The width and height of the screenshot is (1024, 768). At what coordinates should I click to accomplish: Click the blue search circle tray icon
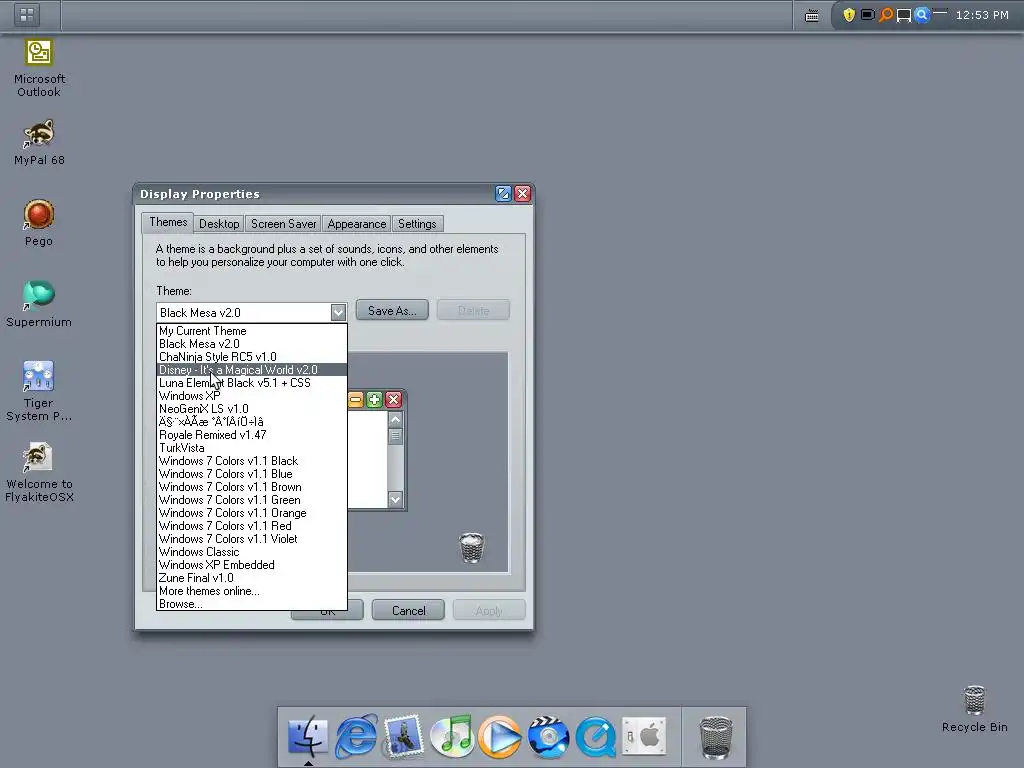pyautogui.click(x=921, y=14)
